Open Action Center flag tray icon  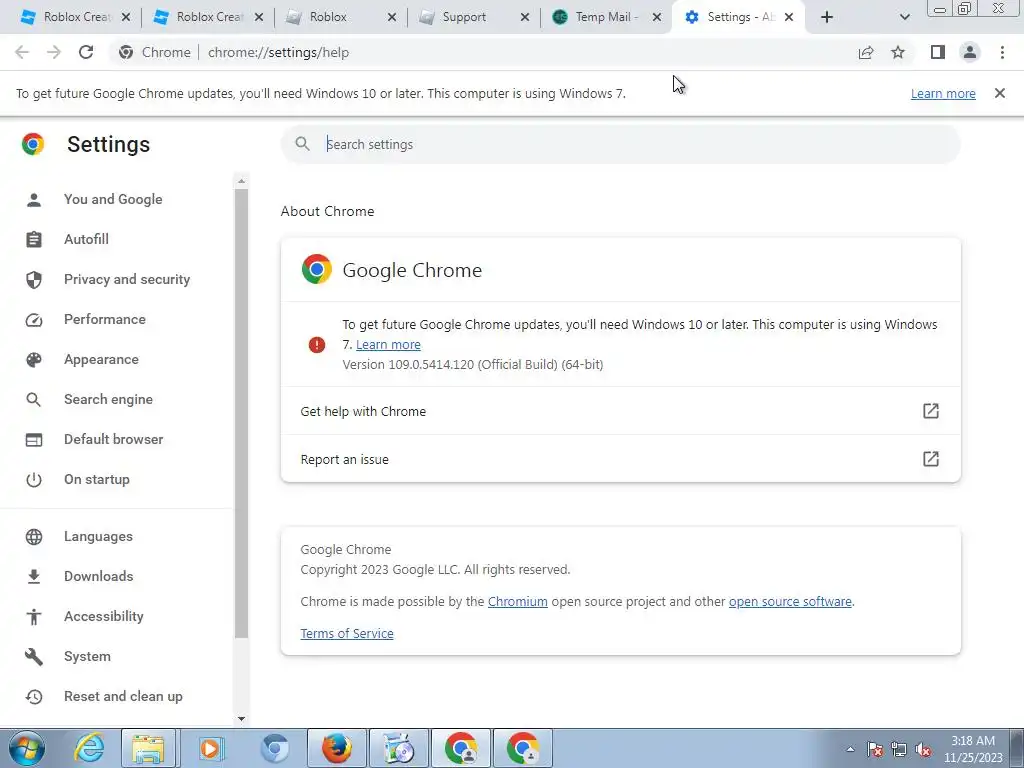(875, 749)
